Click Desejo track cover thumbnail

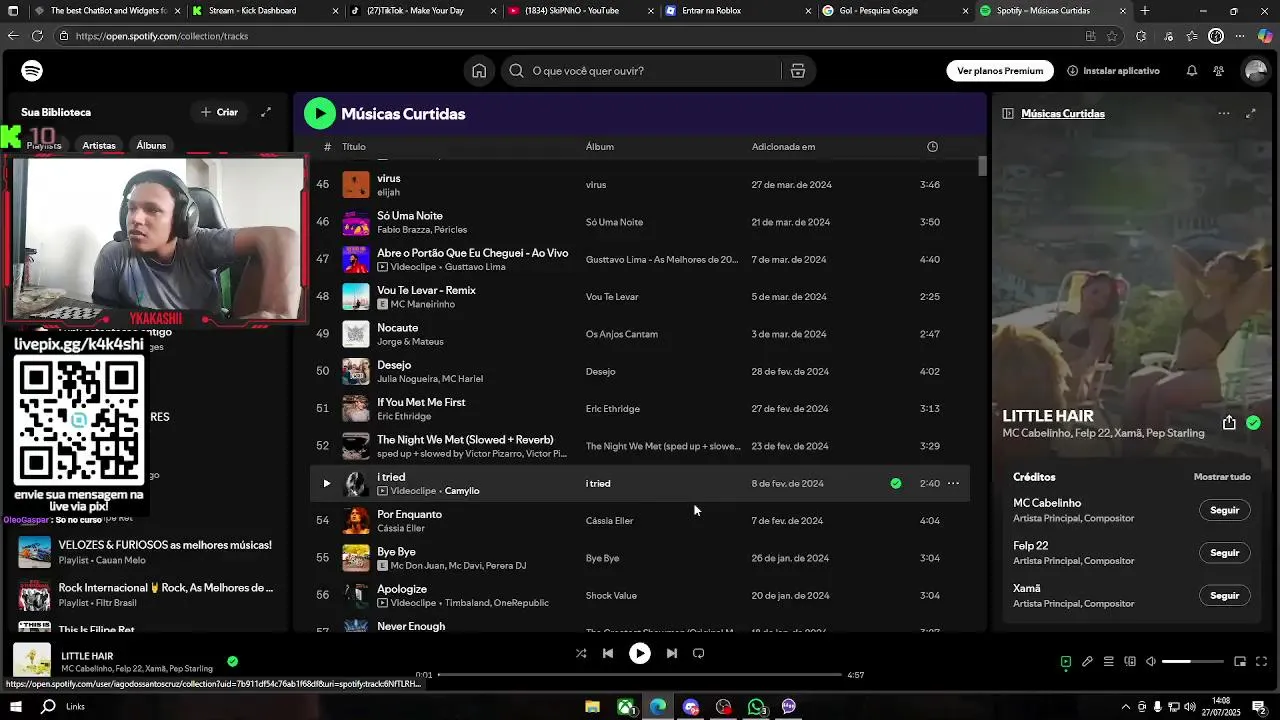tap(356, 372)
